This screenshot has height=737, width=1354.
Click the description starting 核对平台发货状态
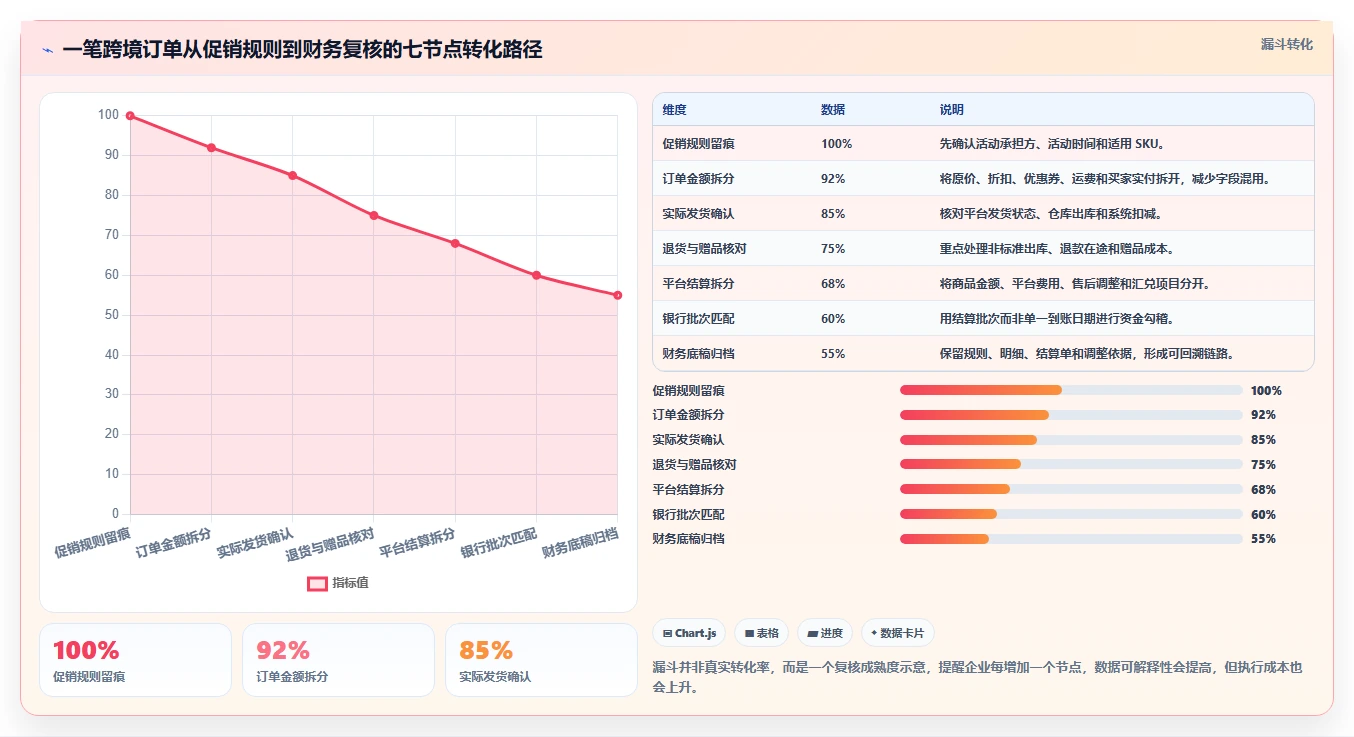pyautogui.click(x=1051, y=214)
